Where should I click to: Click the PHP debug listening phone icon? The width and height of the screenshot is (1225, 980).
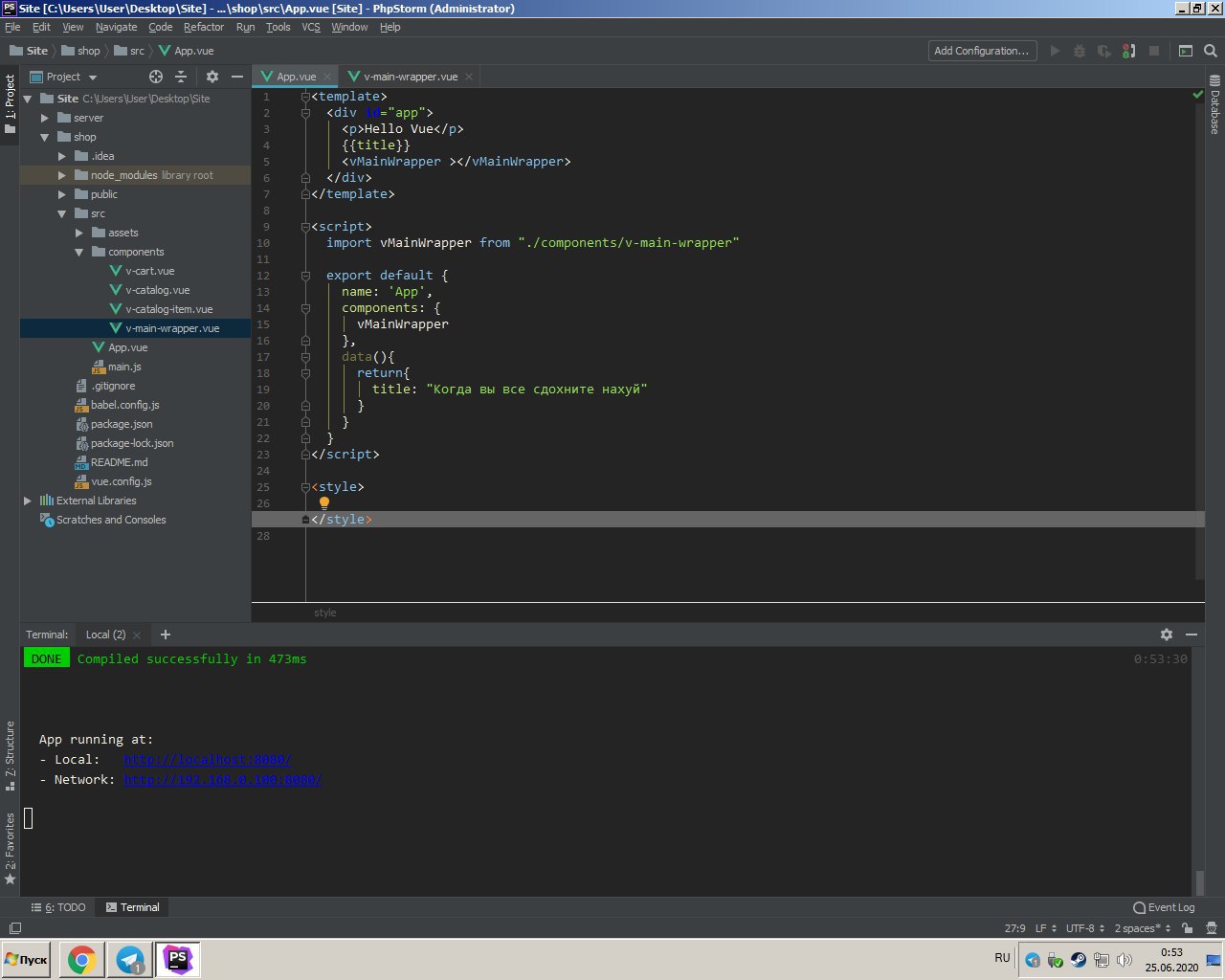(1129, 51)
